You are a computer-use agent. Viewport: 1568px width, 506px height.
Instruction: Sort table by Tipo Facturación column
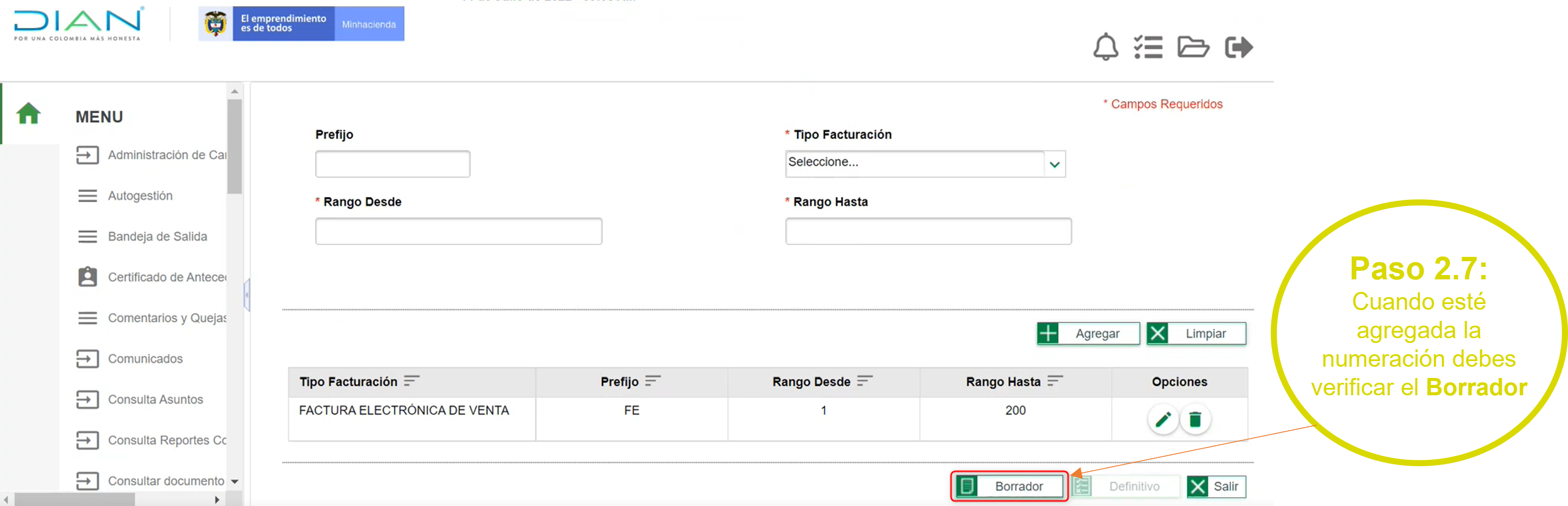pos(411,381)
